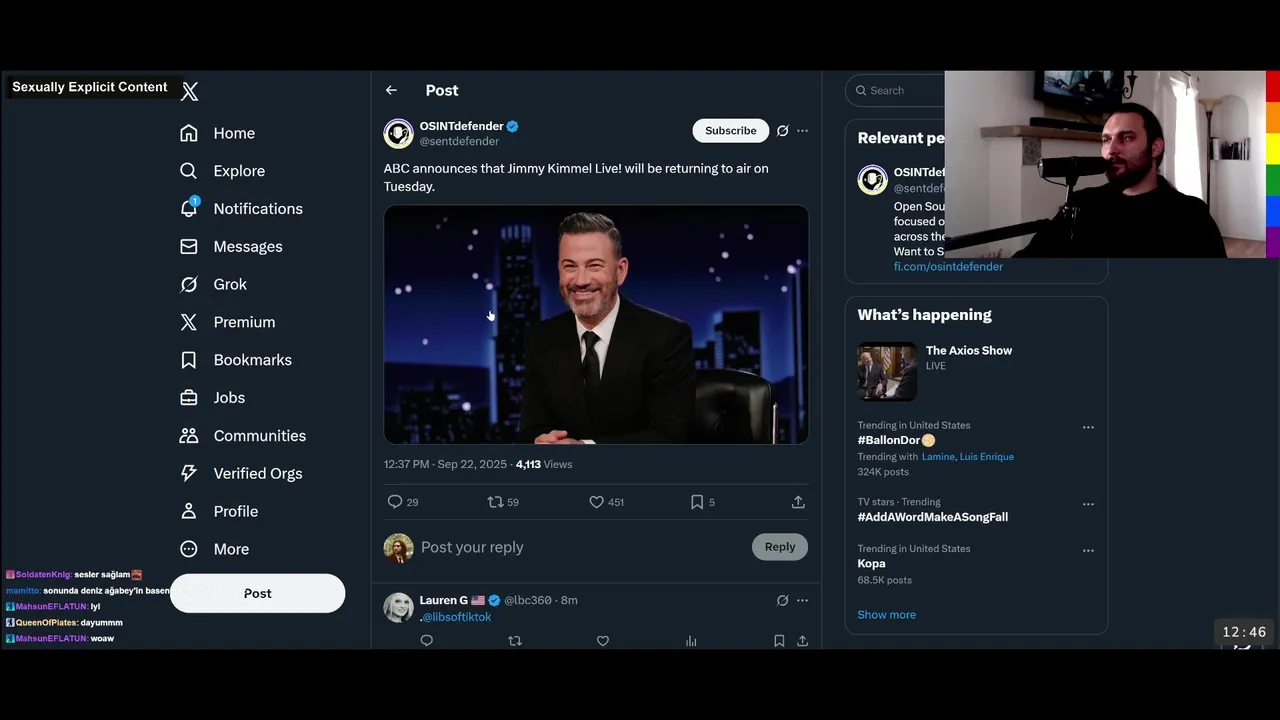1280x720 pixels.
Task: Open Bookmarks icon in sidebar
Action: [188, 360]
